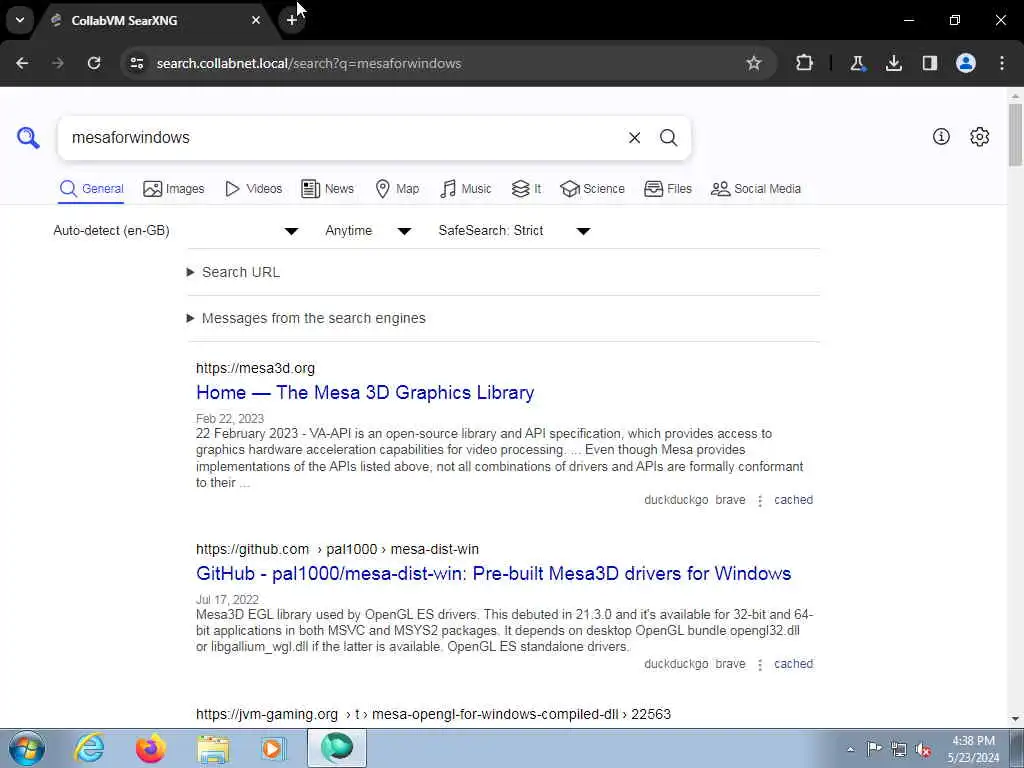Open Windows Explorer from taskbar

point(213,748)
